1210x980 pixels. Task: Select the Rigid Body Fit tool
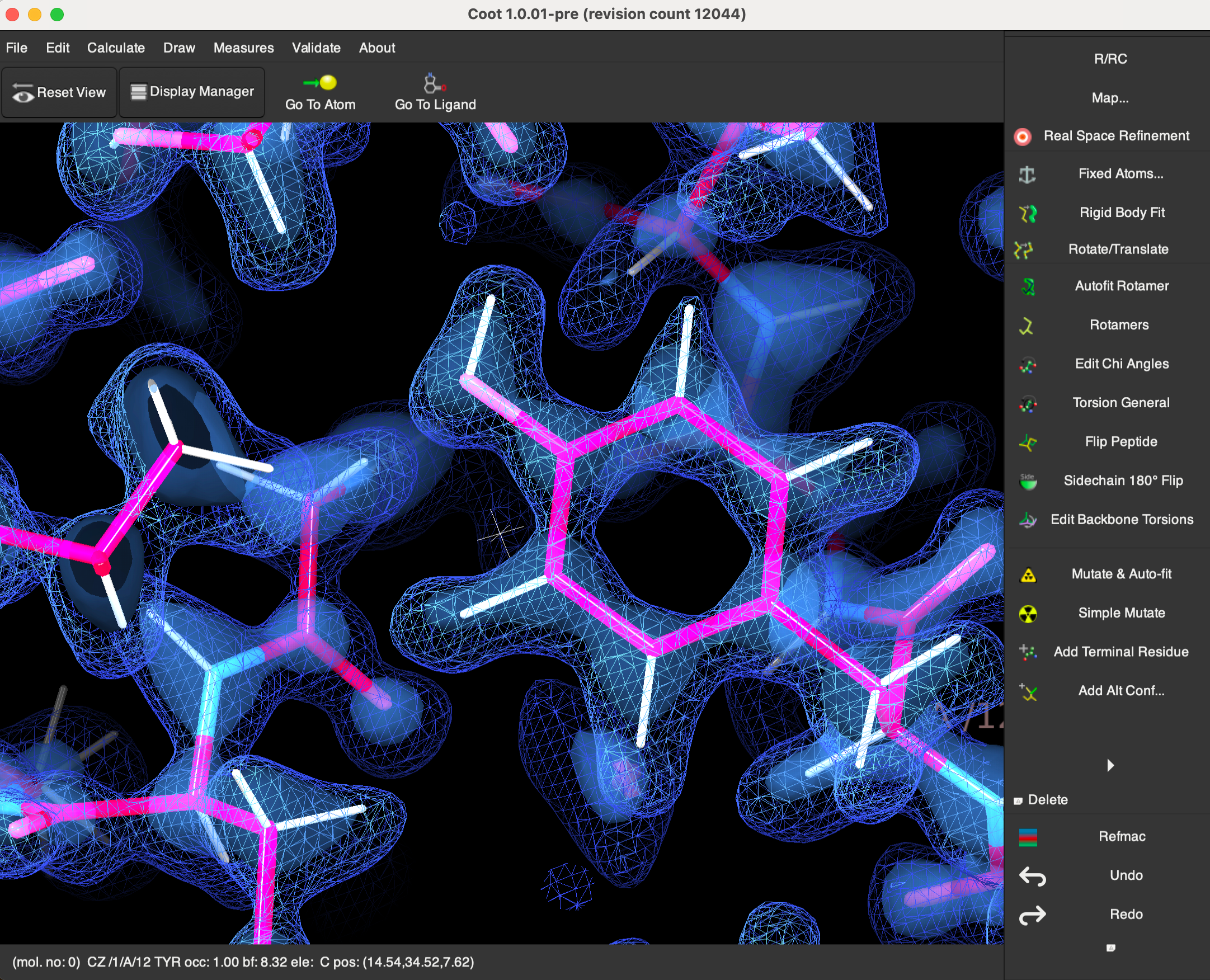[x=1121, y=212]
